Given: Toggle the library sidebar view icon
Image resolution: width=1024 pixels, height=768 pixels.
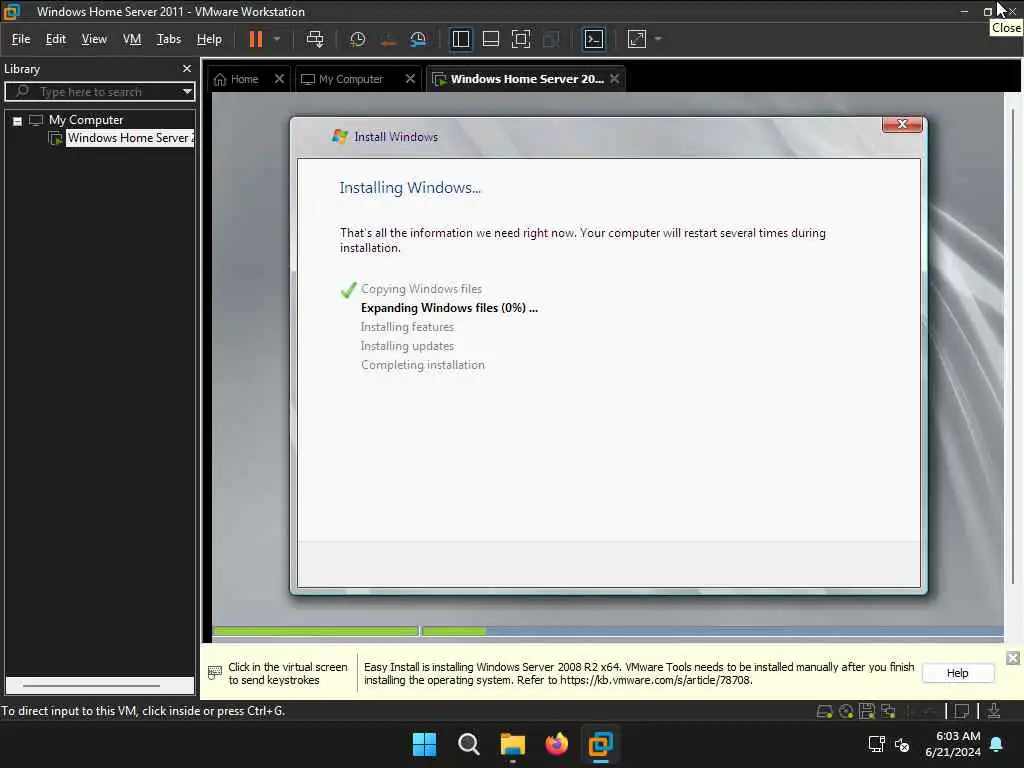Looking at the screenshot, I should [460, 39].
